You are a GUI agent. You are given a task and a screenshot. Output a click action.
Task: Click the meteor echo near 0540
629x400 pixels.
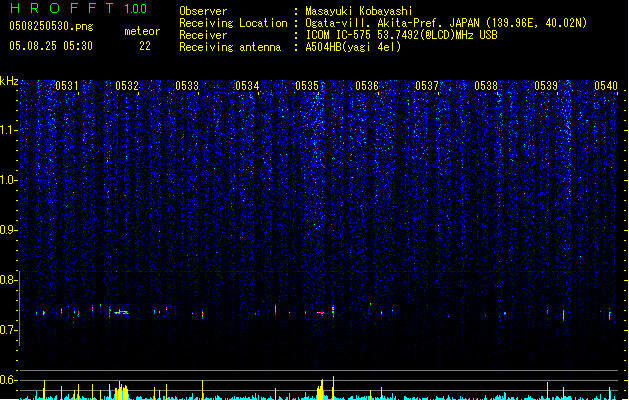click(x=610, y=314)
